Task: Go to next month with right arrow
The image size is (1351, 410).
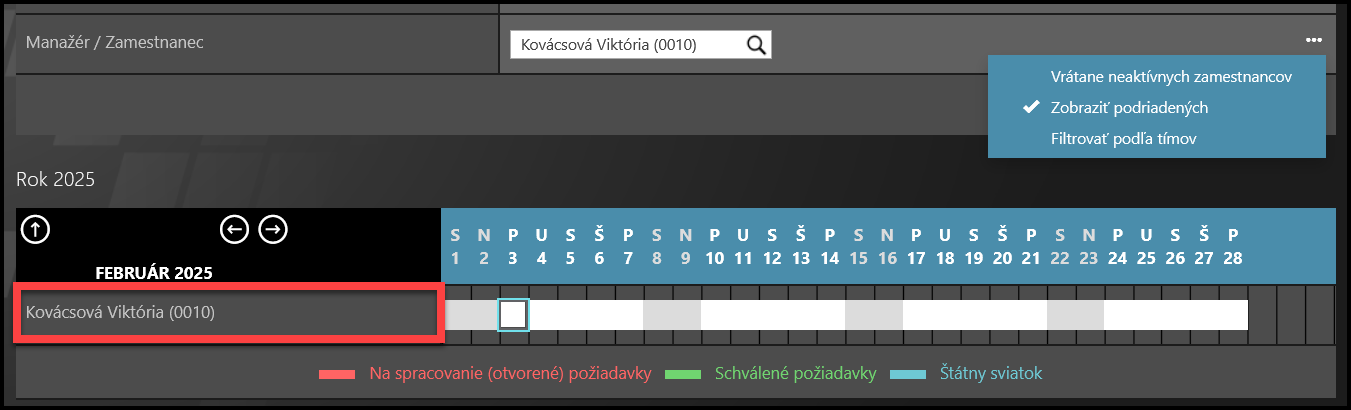Action: [x=273, y=230]
